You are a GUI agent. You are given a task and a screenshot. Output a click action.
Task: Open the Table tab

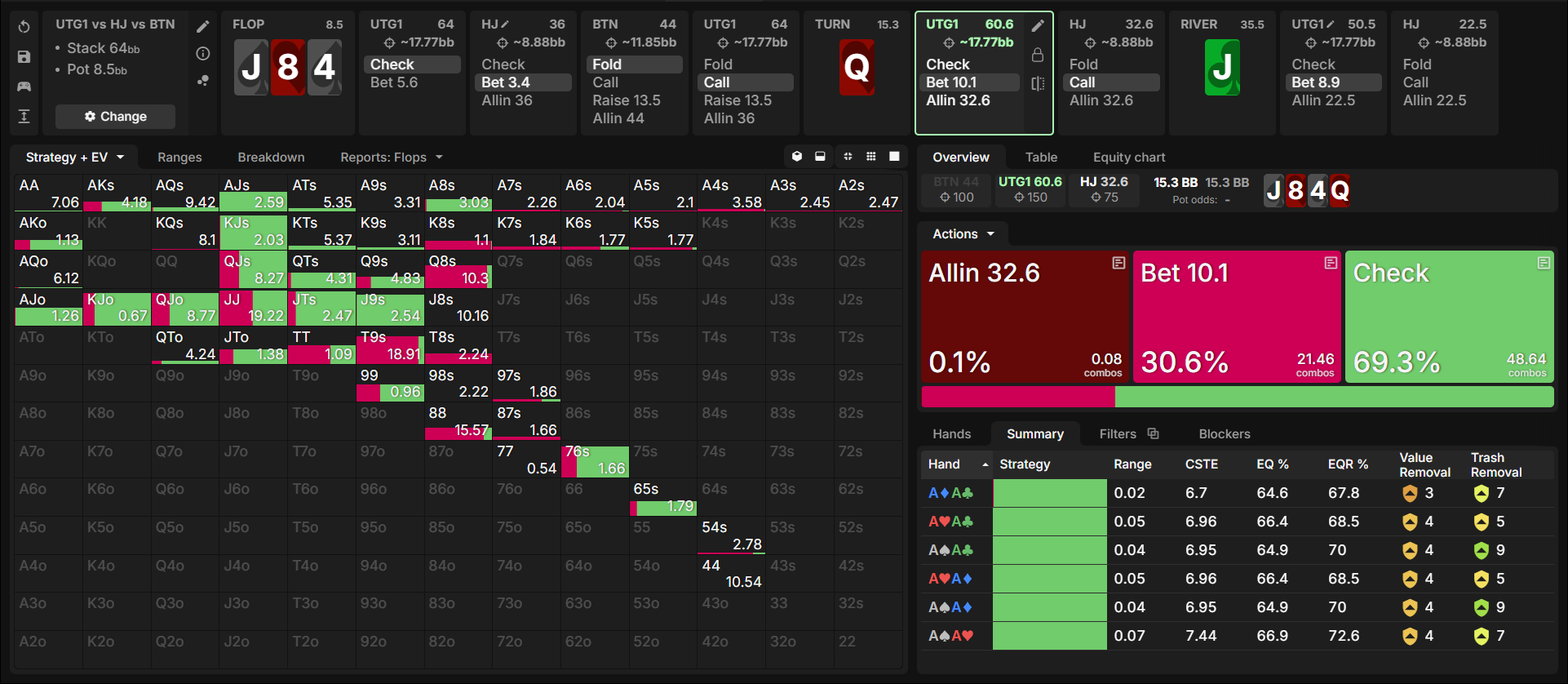coord(1041,158)
